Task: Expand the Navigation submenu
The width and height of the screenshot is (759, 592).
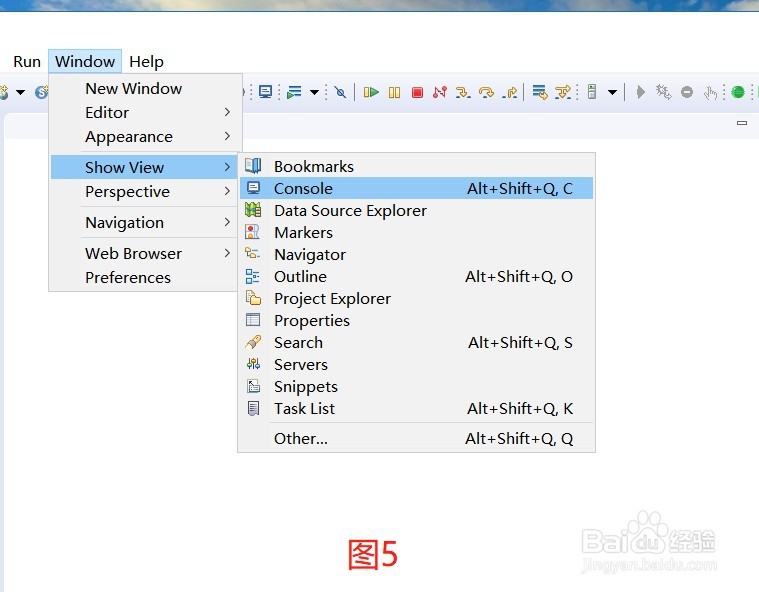Action: pyautogui.click(x=145, y=222)
